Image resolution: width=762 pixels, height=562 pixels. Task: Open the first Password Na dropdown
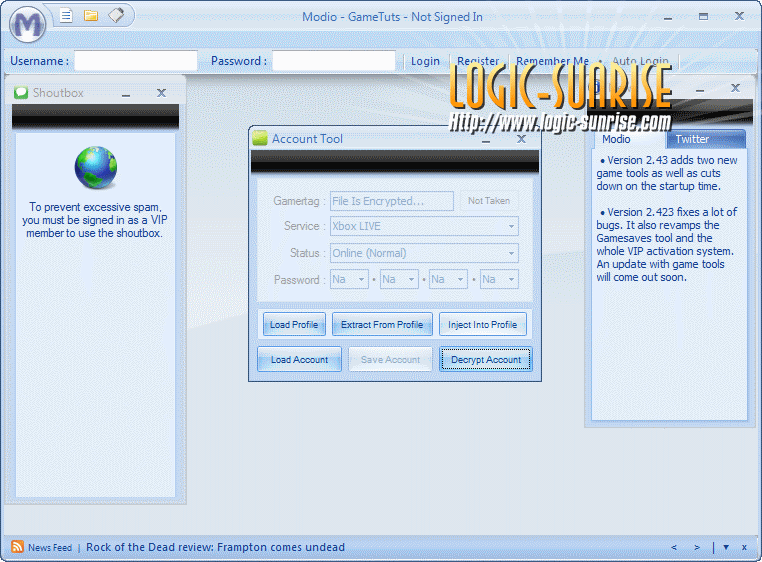point(361,280)
